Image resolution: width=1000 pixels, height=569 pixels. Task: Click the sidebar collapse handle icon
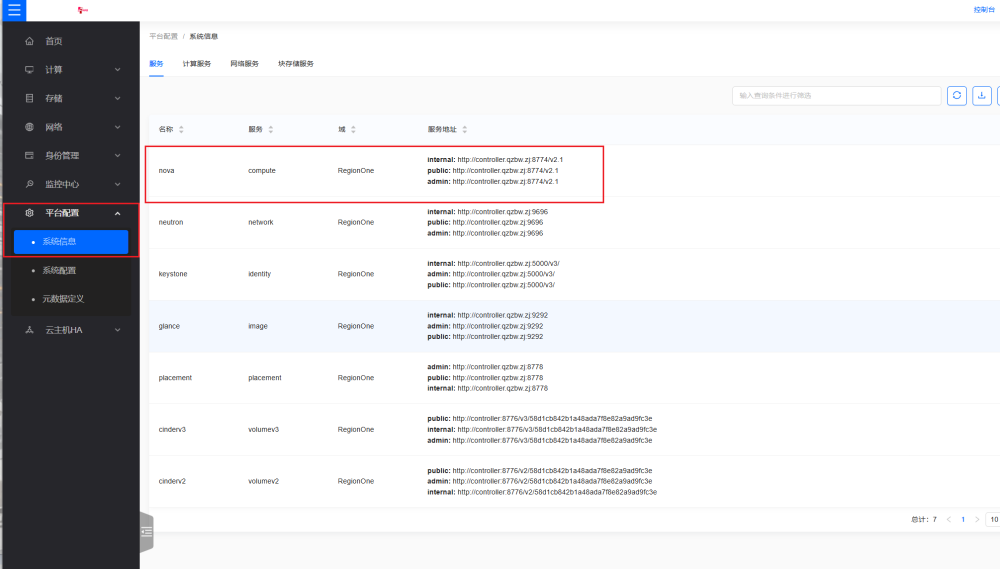point(147,531)
